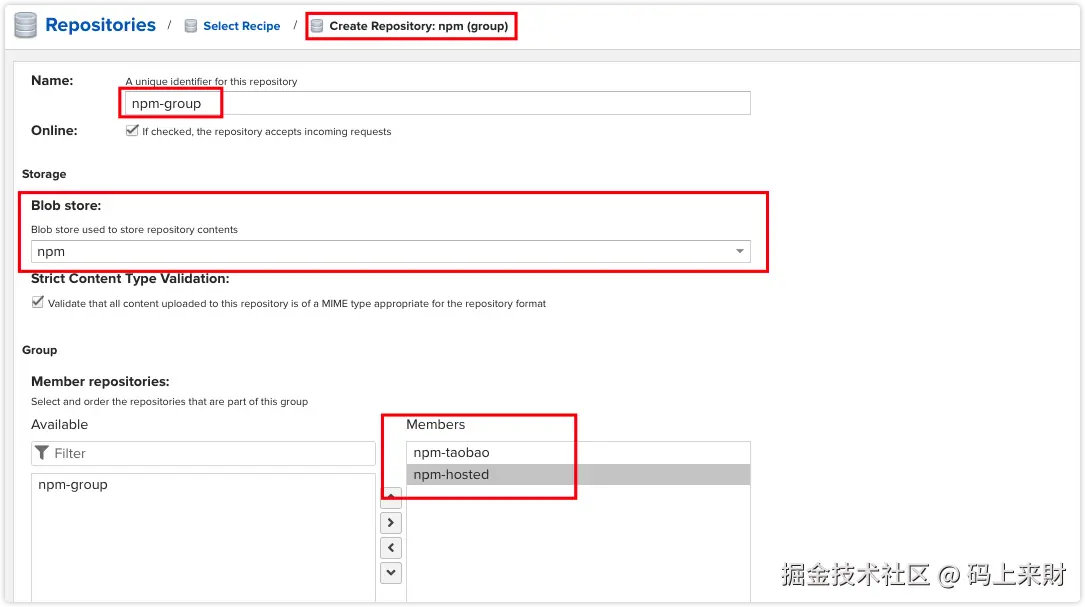
Task: Click the Name field containing npm-group
Action: (x=437, y=103)
